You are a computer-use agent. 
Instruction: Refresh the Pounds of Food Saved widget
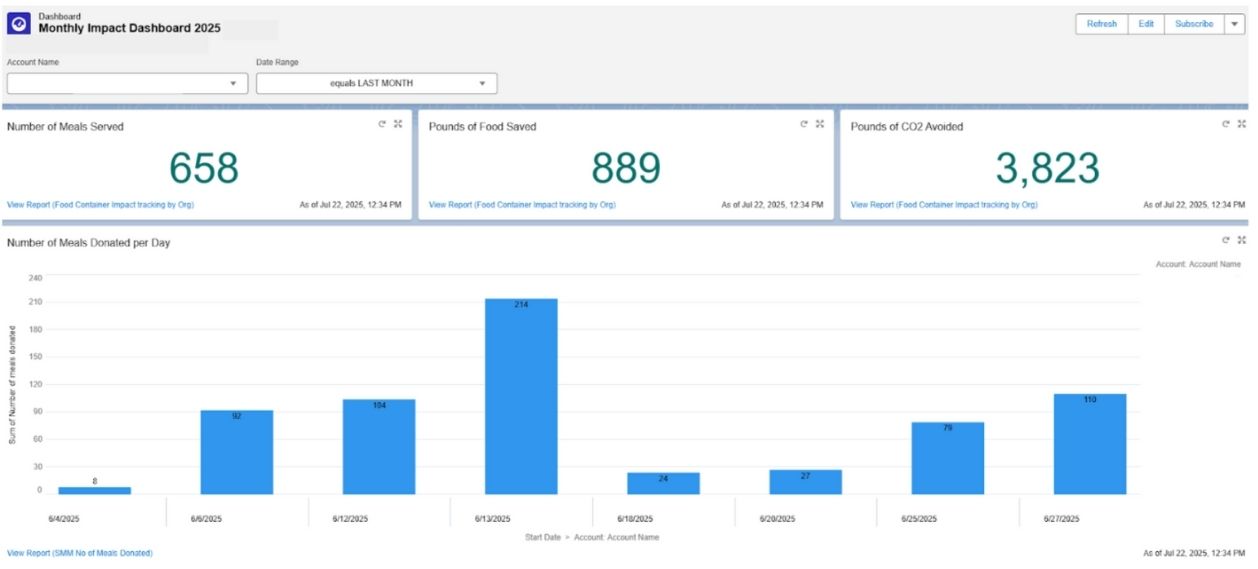[x=804, y=124]
